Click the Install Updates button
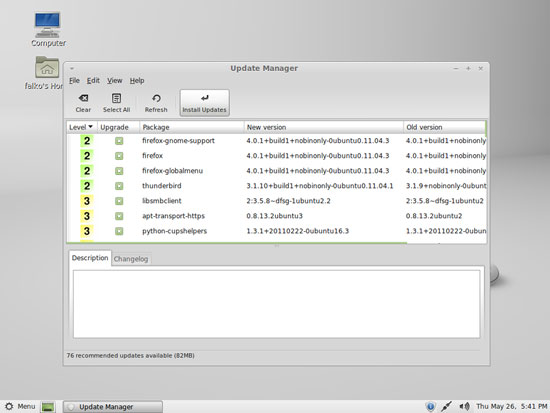This screenshot has width=550, height=413. (x=204, y=103)
